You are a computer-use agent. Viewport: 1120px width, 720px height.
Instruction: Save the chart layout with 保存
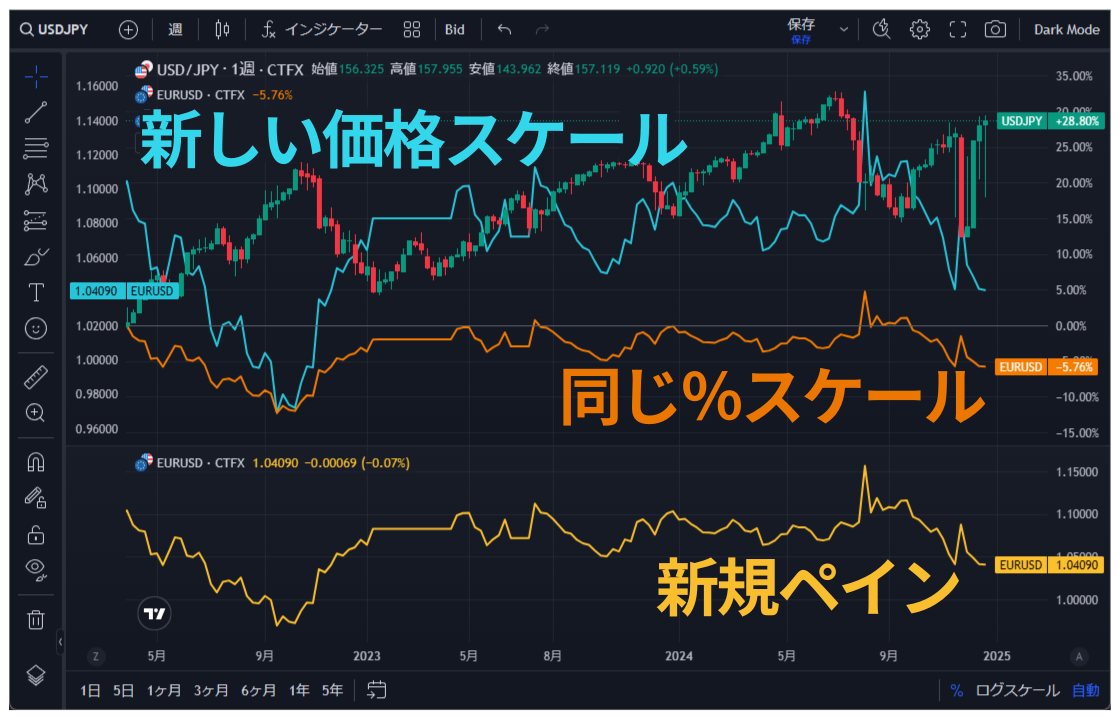801,29
